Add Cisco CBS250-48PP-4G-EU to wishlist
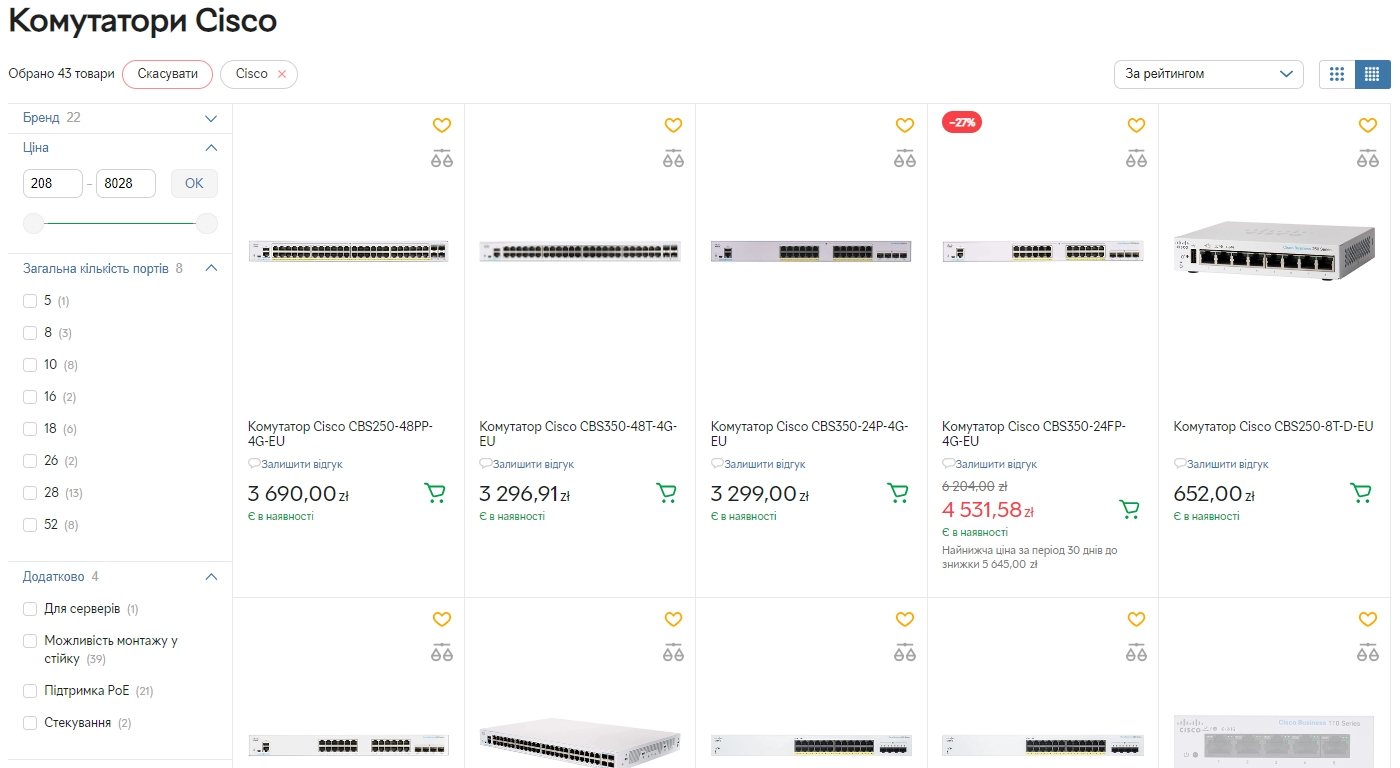The height and width of the screenshot is (768, 1400). pyautogui.click(x=442, y=125)
